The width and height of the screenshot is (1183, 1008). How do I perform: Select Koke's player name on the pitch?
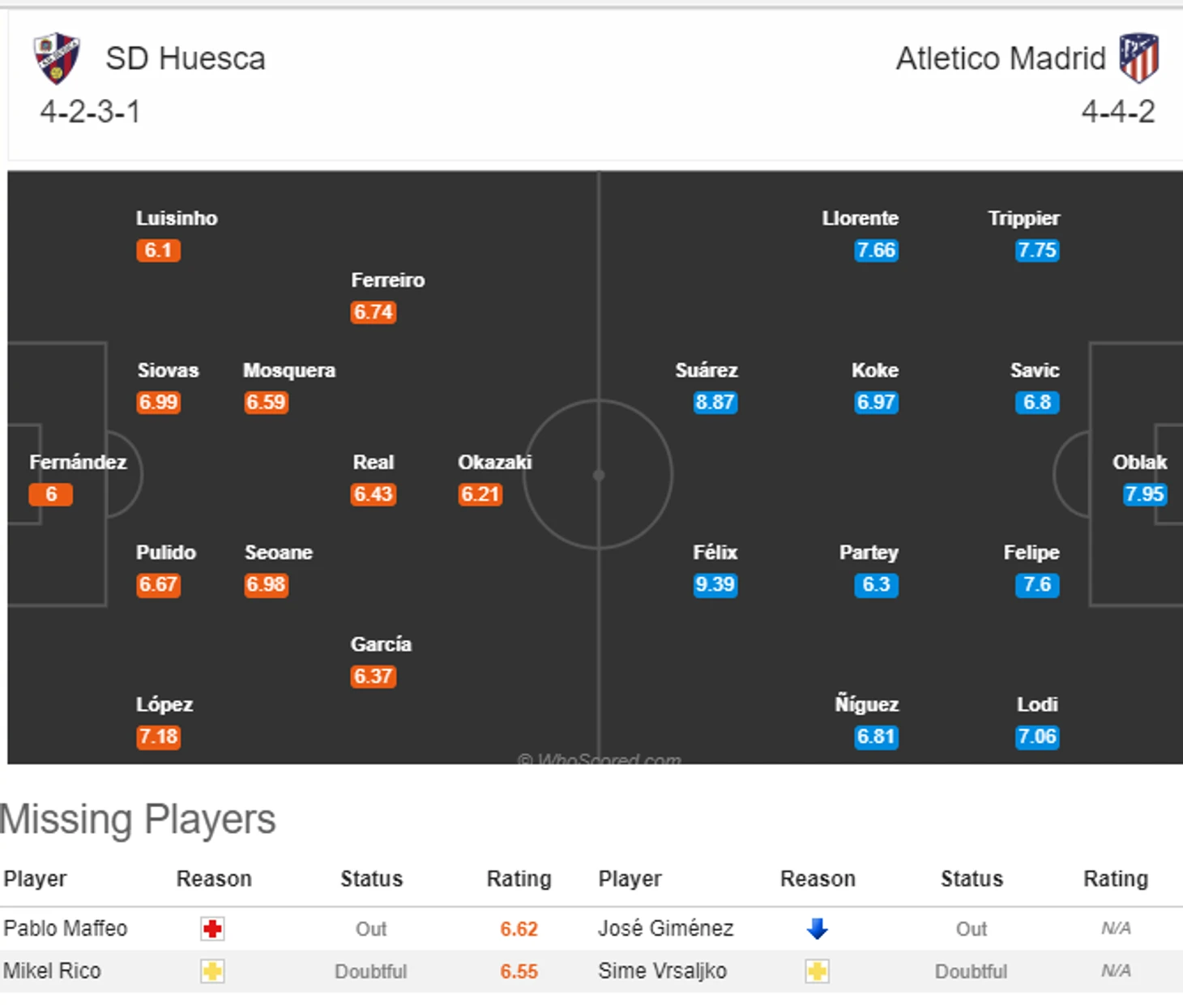(875, 370)
